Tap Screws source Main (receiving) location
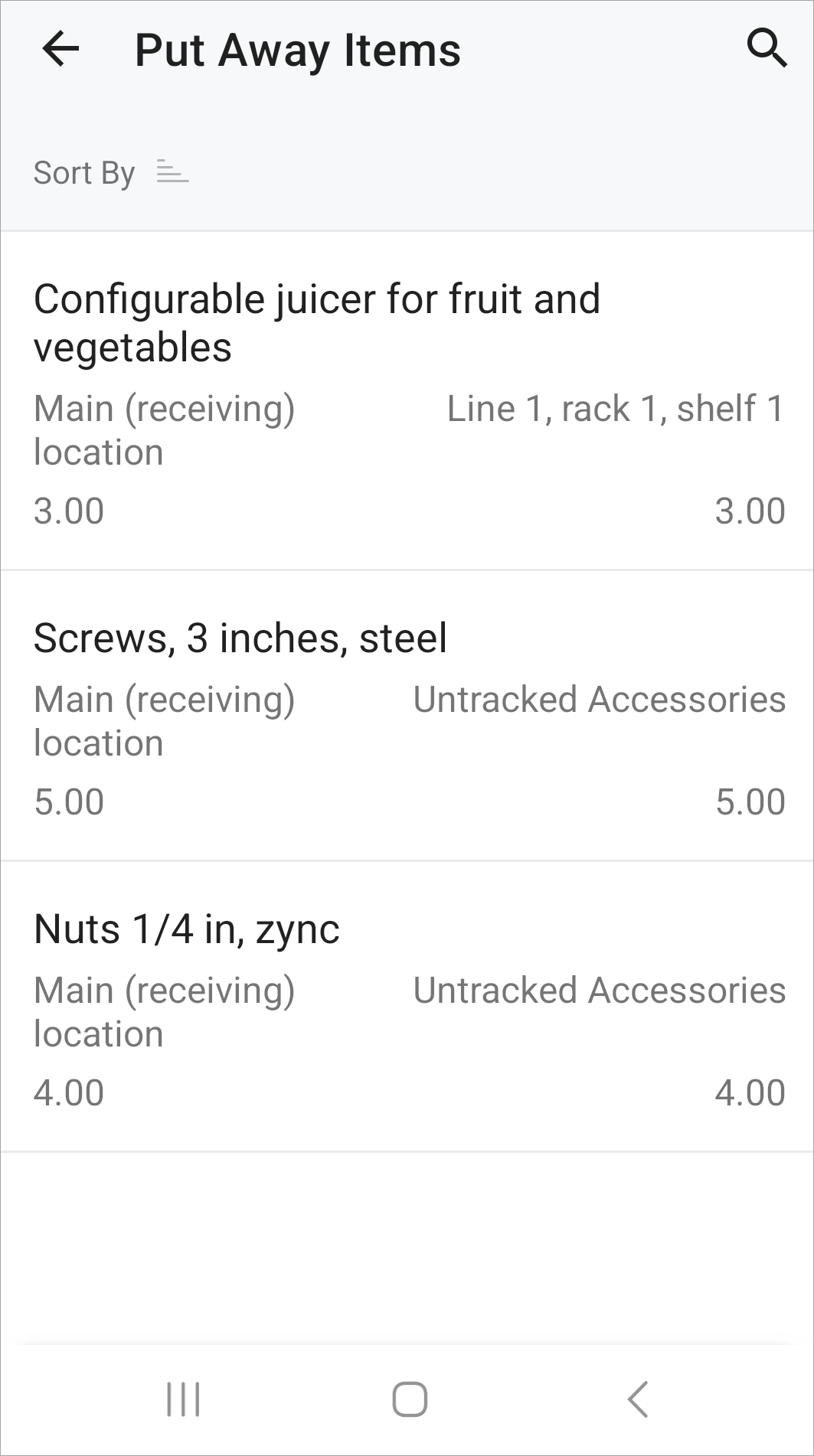The width and height of the screenshot is (814, 1456). click(x=165, y=721)
